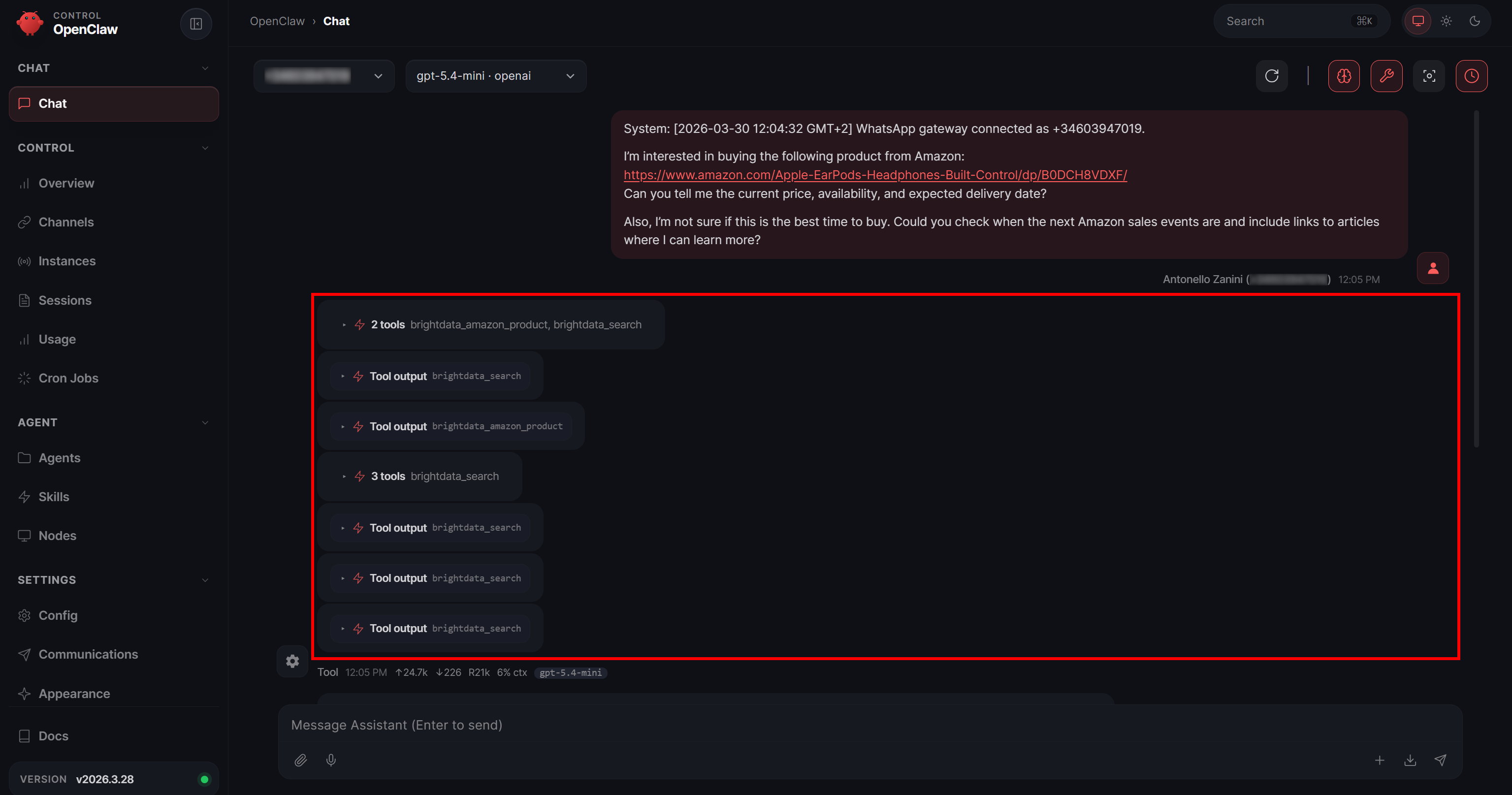Image resolution: width=1512 pixels, height=795 pixels.
Task: Click the refresh chat icon
Action: click(x=1271, y=76)
